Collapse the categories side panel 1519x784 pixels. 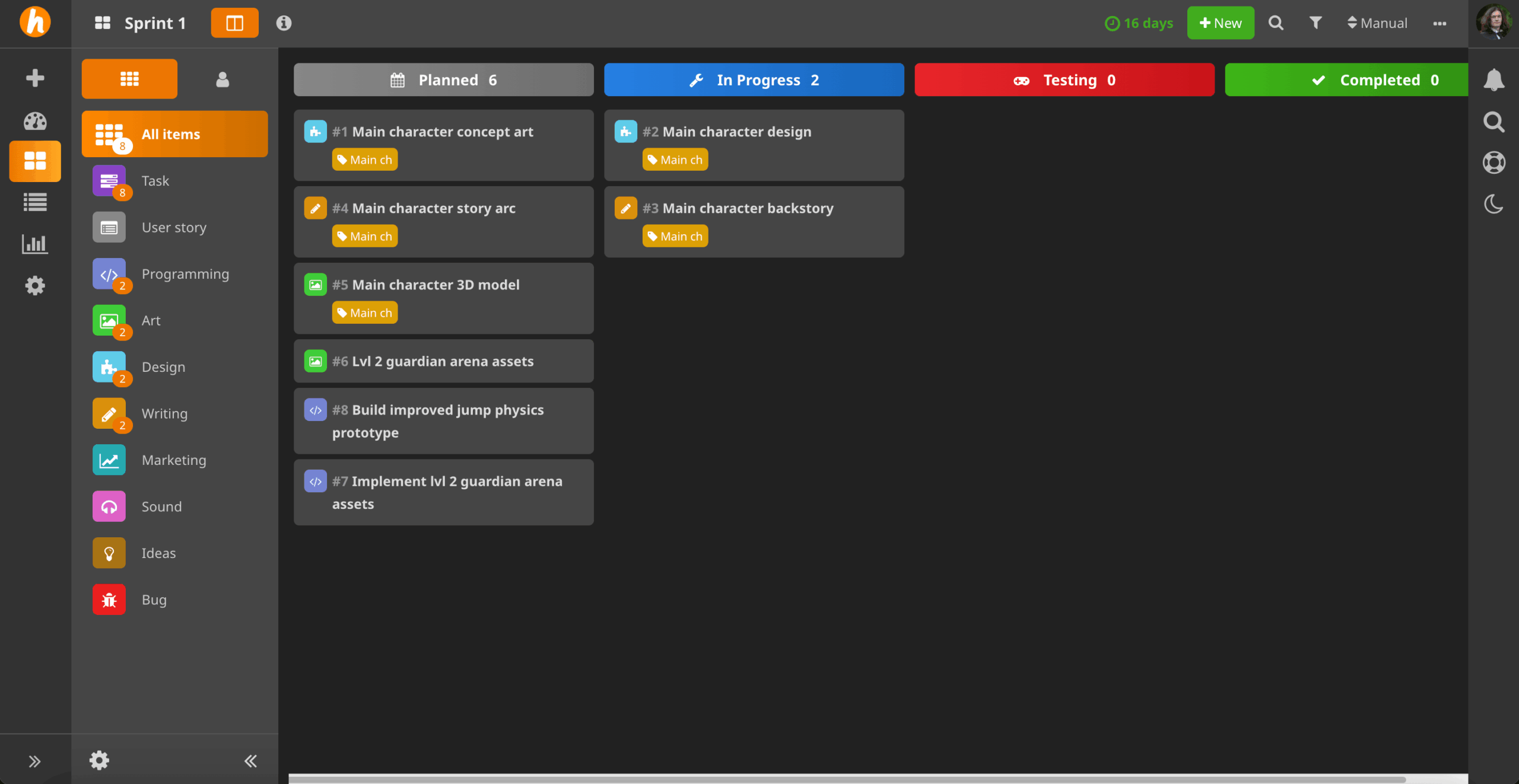pos(250,761)
